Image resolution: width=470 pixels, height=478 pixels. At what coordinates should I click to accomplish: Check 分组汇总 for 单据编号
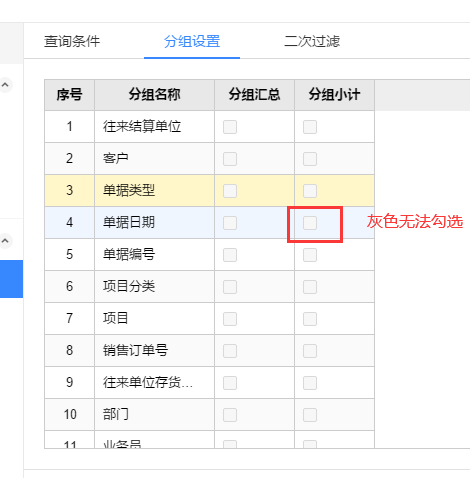pos(230,255)
